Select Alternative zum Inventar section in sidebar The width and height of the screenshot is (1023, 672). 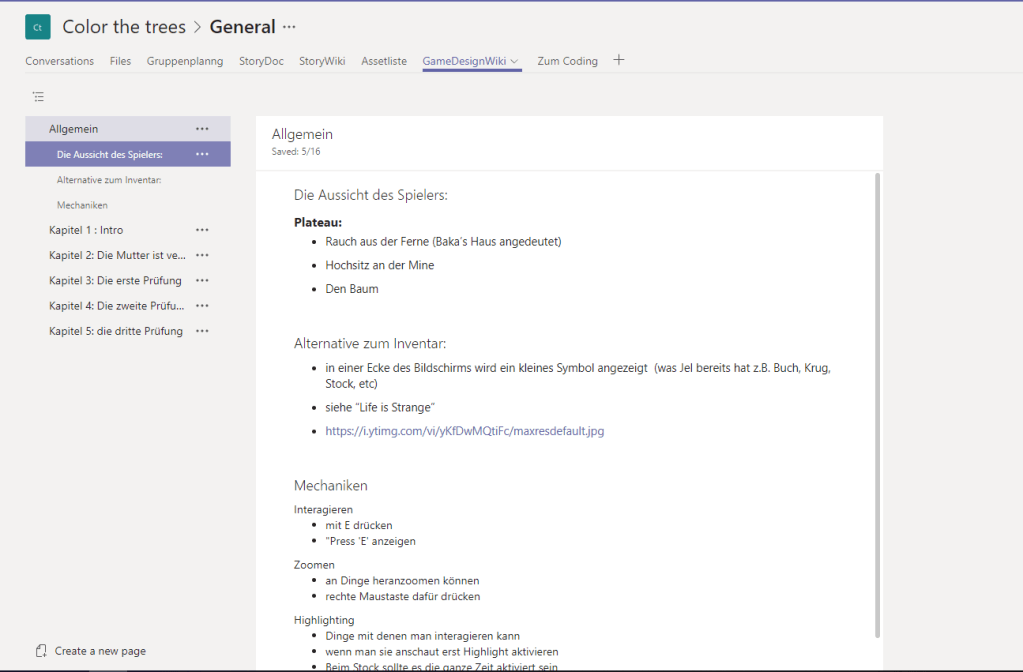(x=109, y=180)
